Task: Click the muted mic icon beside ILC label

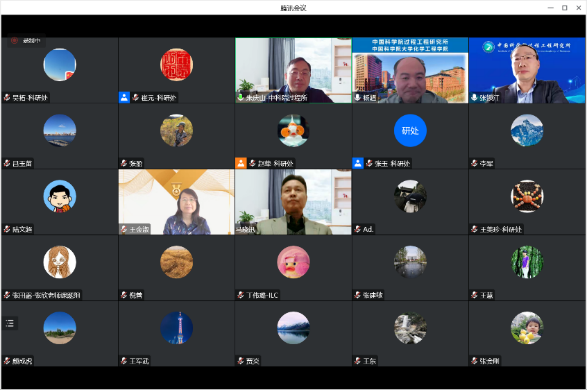Action: tap(241, 295)
